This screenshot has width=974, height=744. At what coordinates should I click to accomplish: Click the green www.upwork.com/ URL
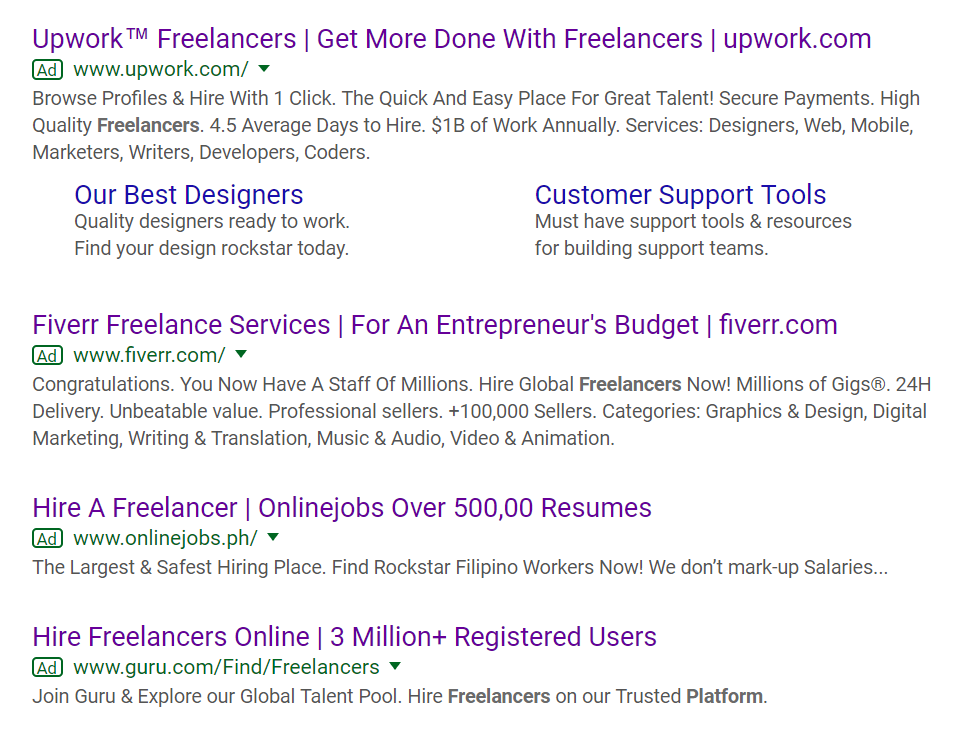click(x=161, y=69)
